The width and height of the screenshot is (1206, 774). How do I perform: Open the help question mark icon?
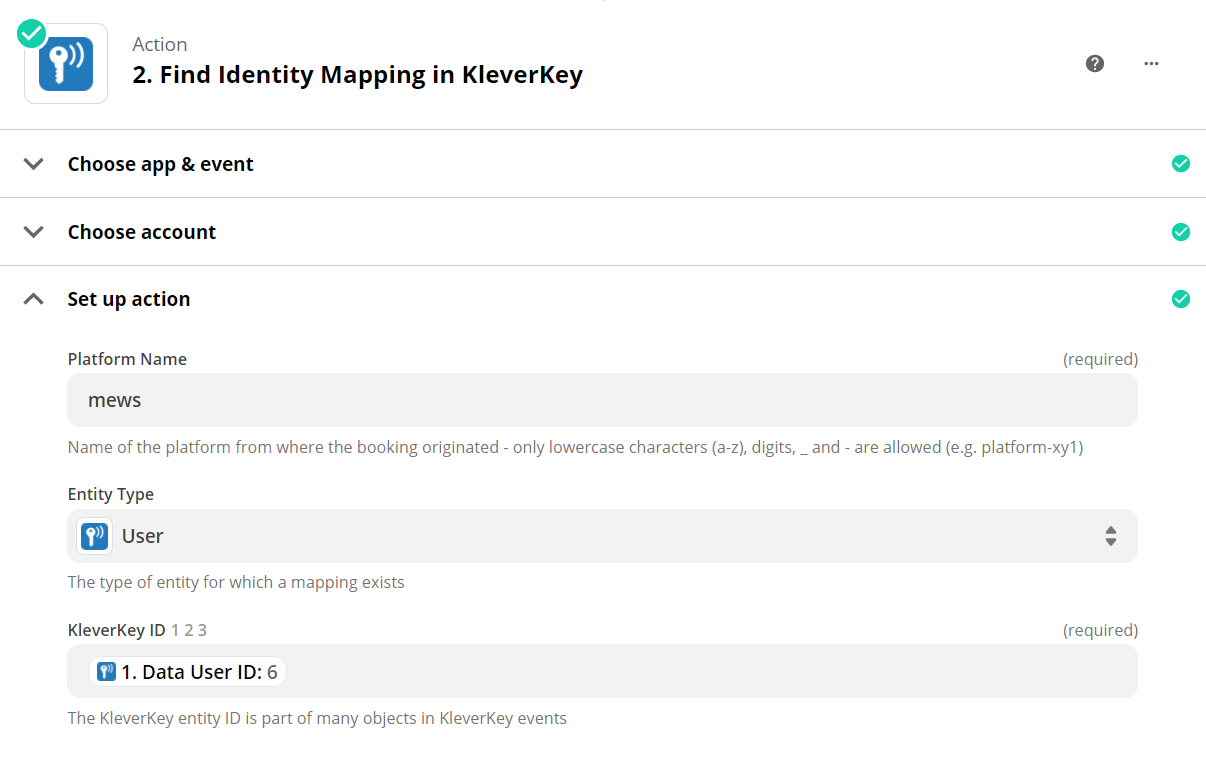click(1095, 64)
